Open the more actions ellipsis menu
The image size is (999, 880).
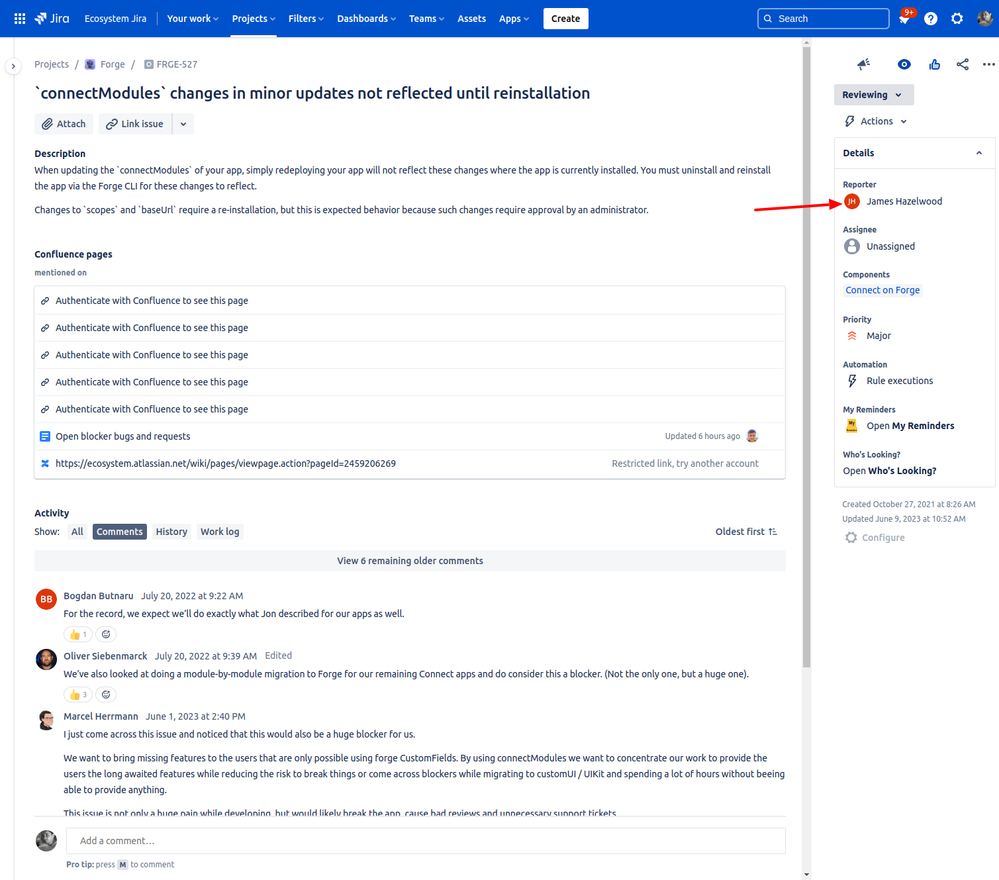[988, 64]
